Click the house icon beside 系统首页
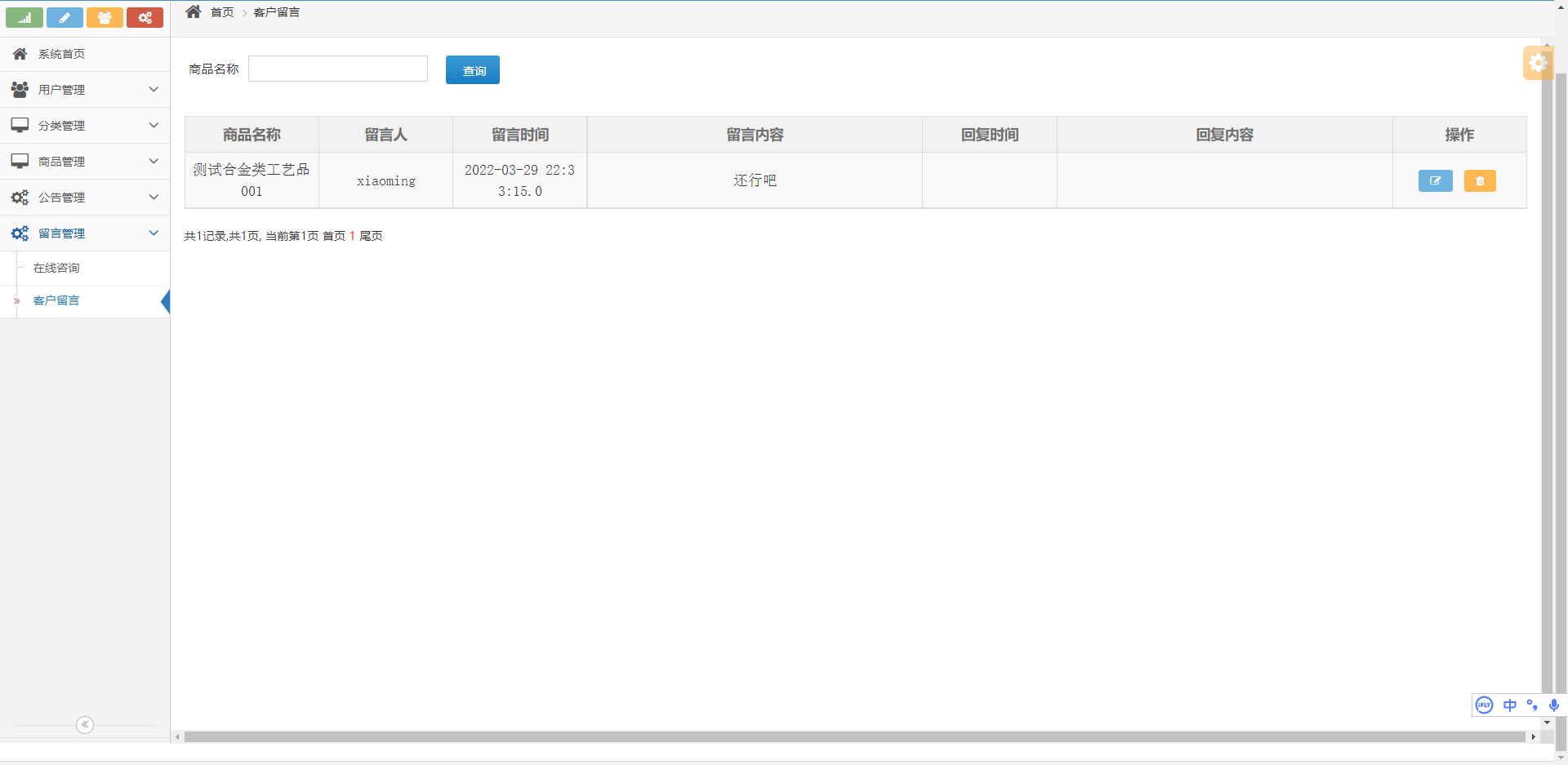The height and width of the screenshot is (765, 1568). click(20, 54)
